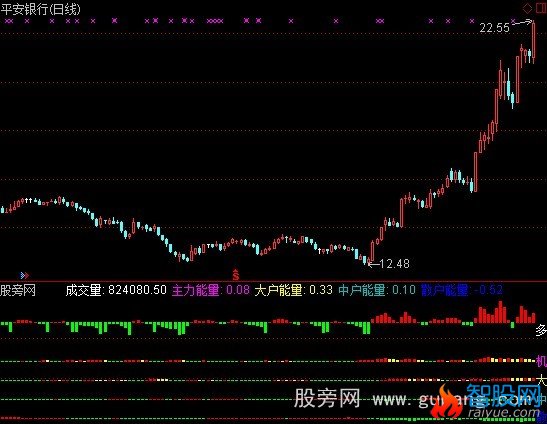Select the 主力能量: 0.08 indicator label

[x=211, y=290]
